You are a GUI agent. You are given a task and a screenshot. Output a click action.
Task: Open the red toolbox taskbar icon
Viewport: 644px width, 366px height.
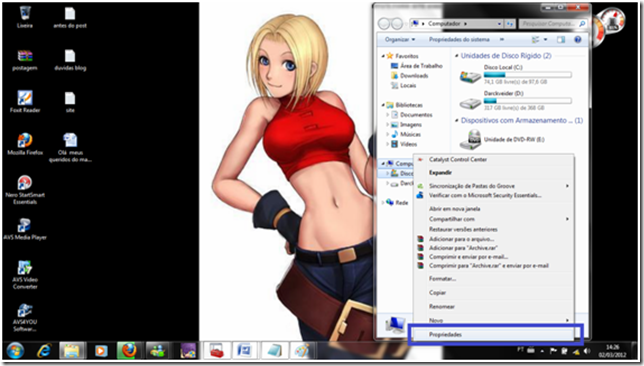click(216, 351)
